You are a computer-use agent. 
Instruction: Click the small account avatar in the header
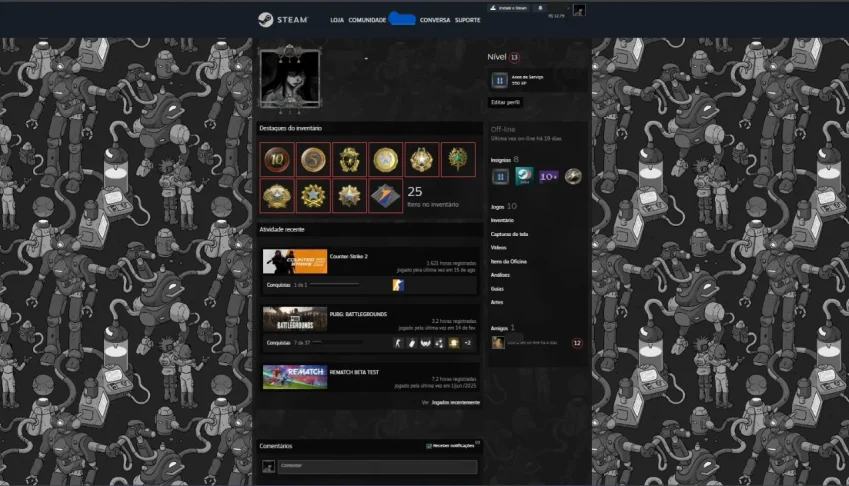pos(579,10)
